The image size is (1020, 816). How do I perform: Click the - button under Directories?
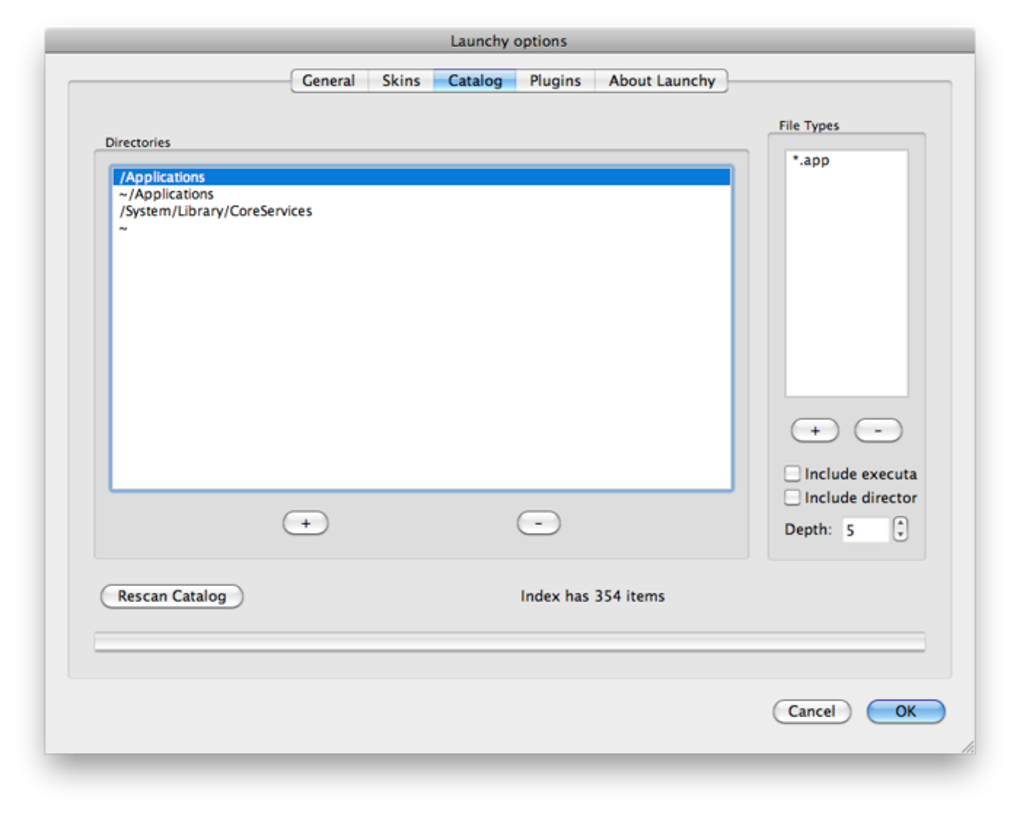pos(538,522)
